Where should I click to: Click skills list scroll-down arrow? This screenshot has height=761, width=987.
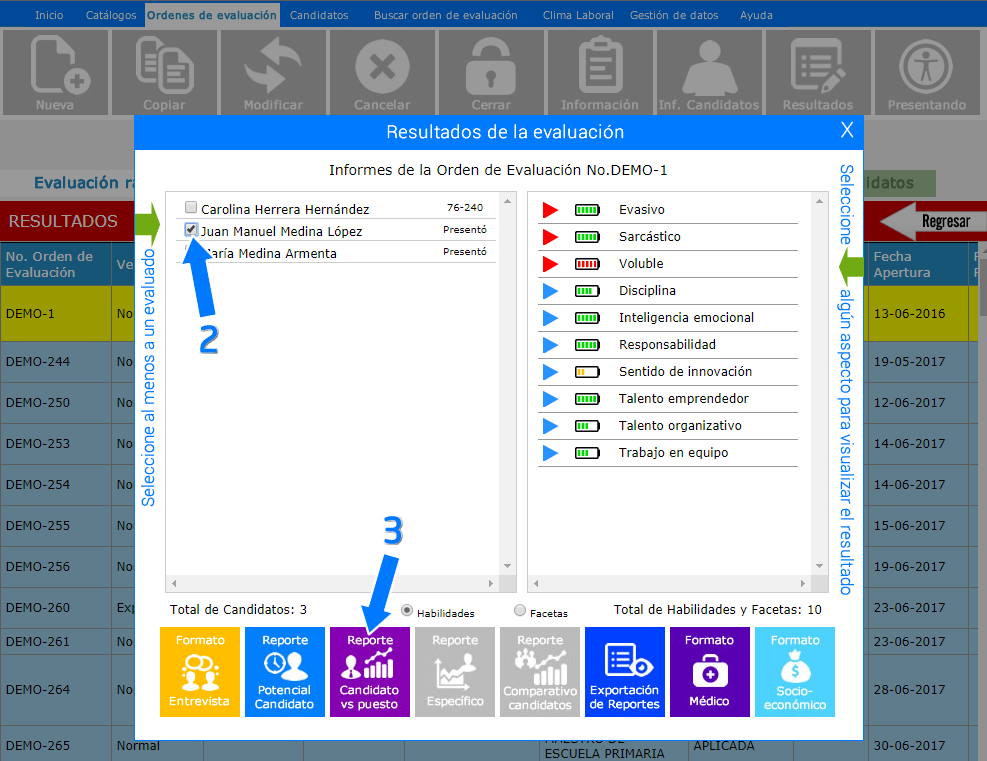coord(819,566)
